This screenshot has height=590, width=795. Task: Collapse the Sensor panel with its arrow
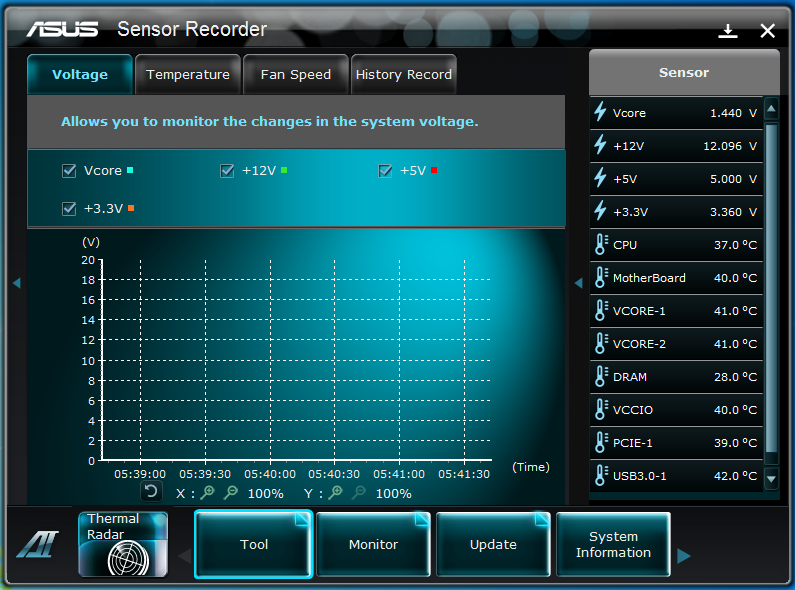pos(579,283)
